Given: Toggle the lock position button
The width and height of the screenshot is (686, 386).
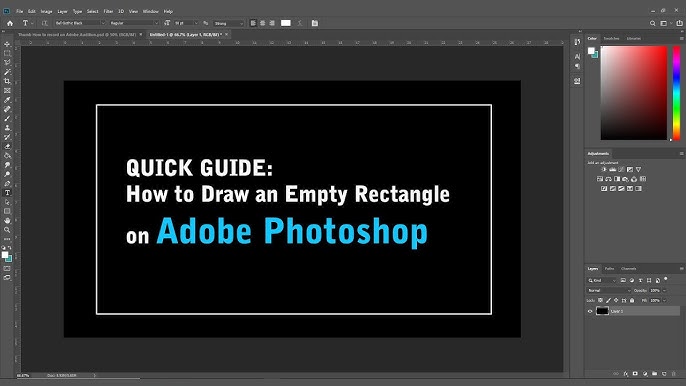Looking at the screenshot, I should coord(616,300).
